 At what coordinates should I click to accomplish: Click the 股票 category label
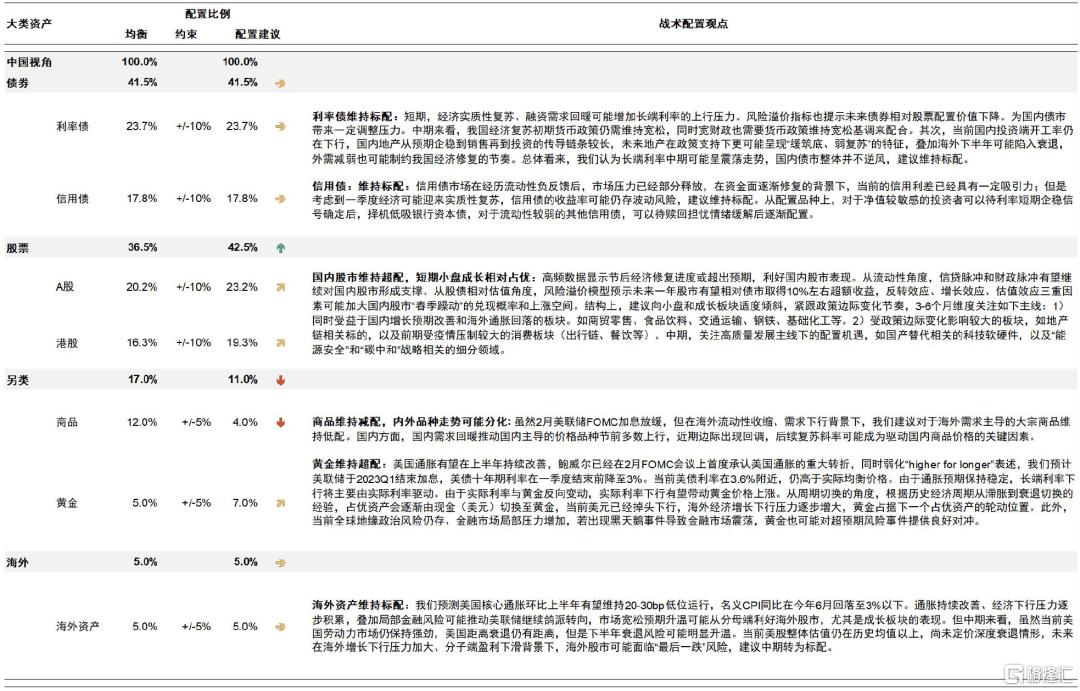pyautogui.click(x=17, y=248)
